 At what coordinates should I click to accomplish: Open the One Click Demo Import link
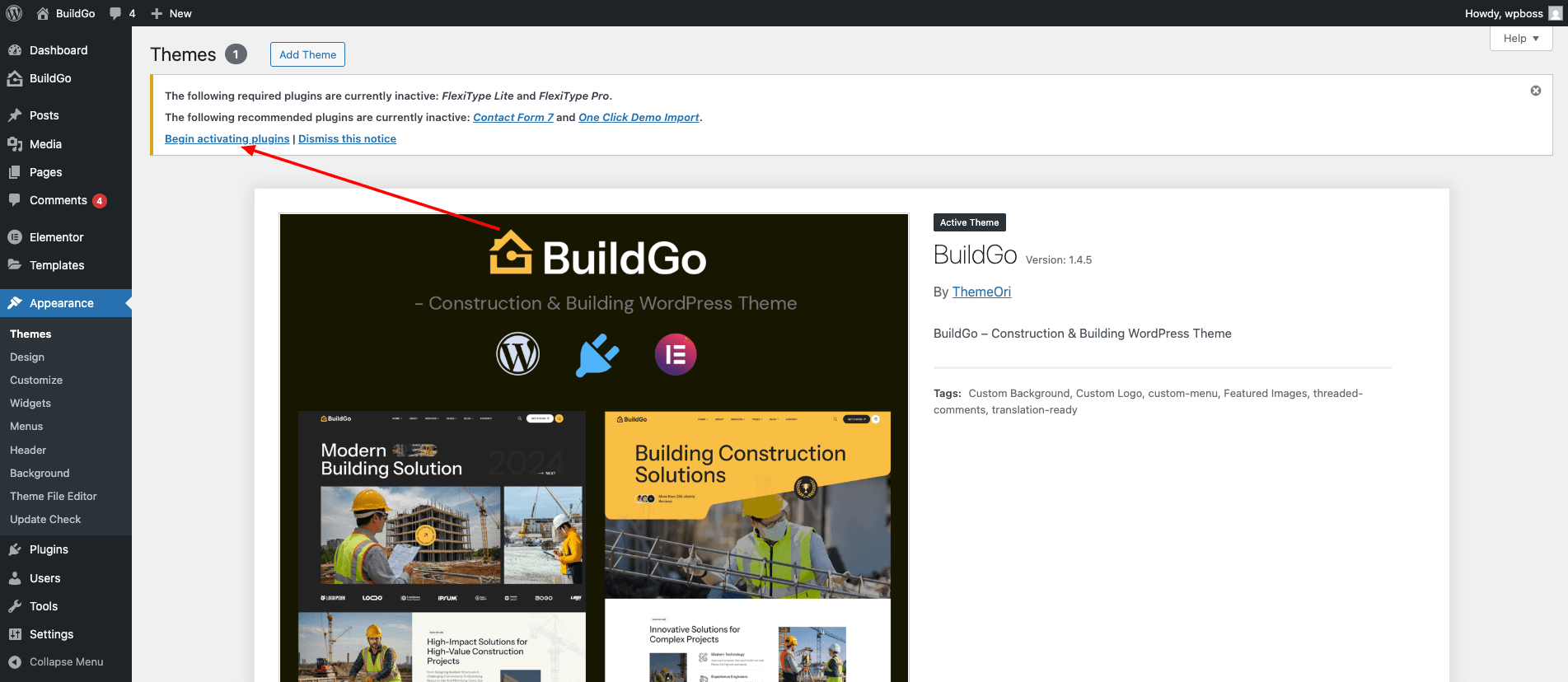click(x=639, y=117)
